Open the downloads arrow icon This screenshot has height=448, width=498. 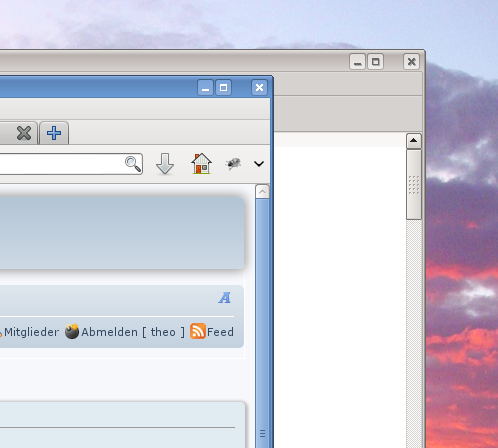click(165, 164)
